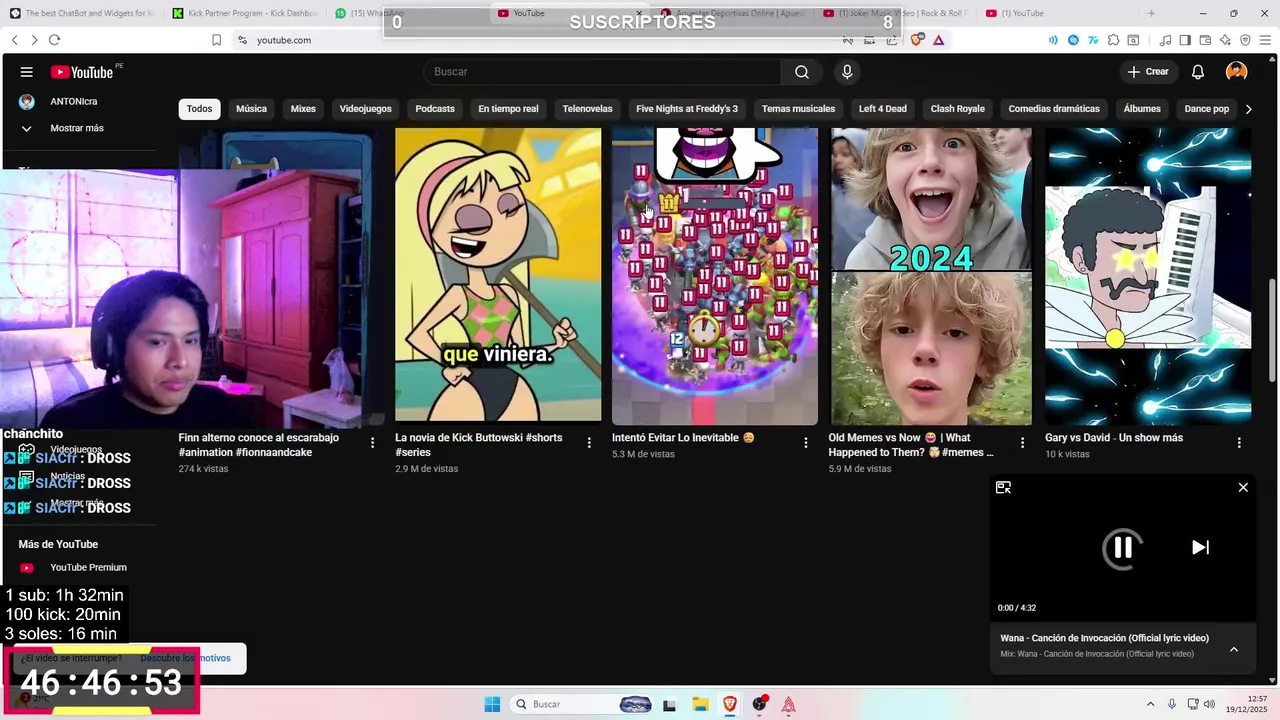Image resolution: width=1280 pixels, height=720 pixels.
Task: Select the Dance pop chip
Action: click(1206, 109)
